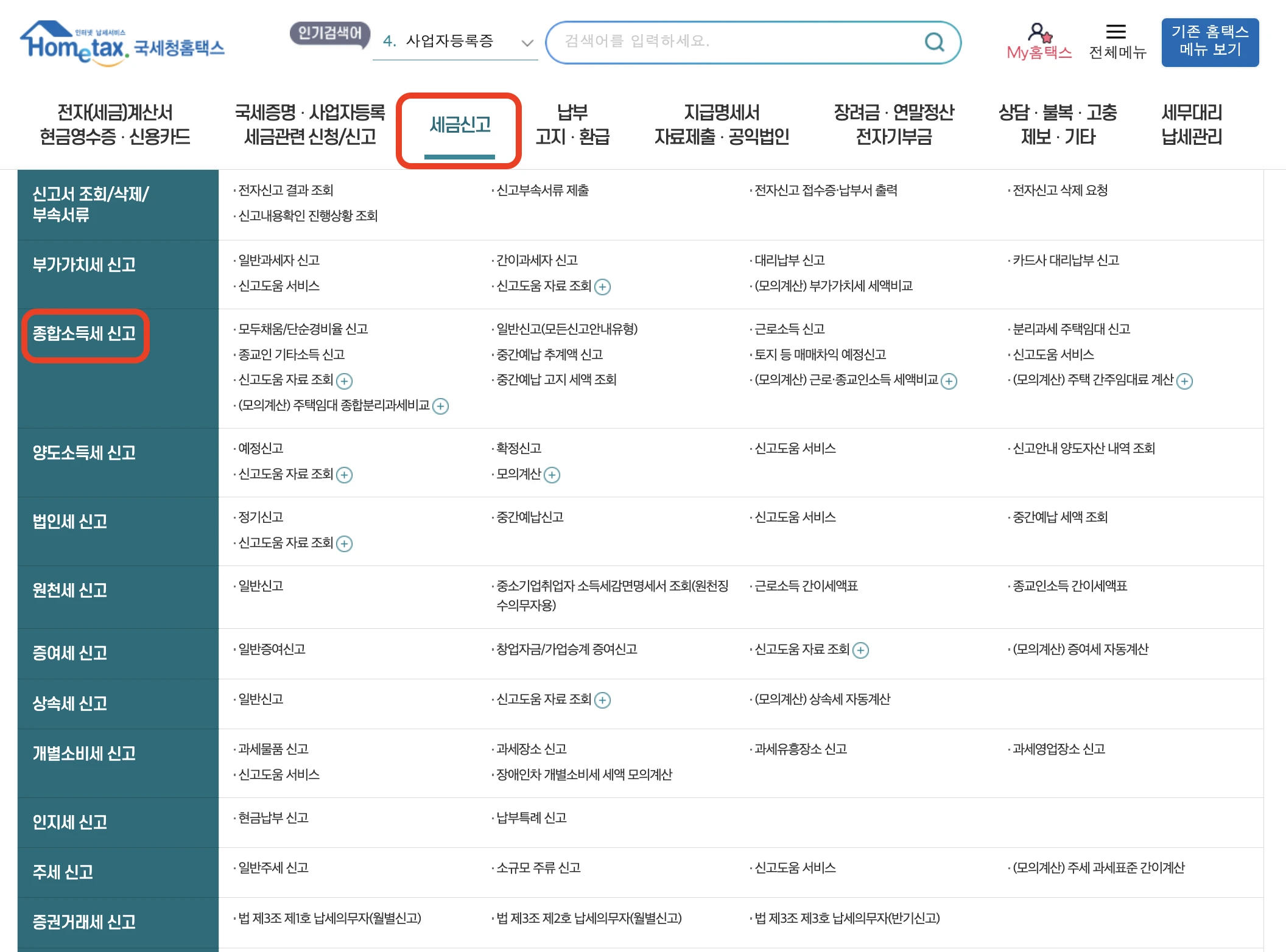
Task: Click the search magnifier icon
Action: coord(934,41)
